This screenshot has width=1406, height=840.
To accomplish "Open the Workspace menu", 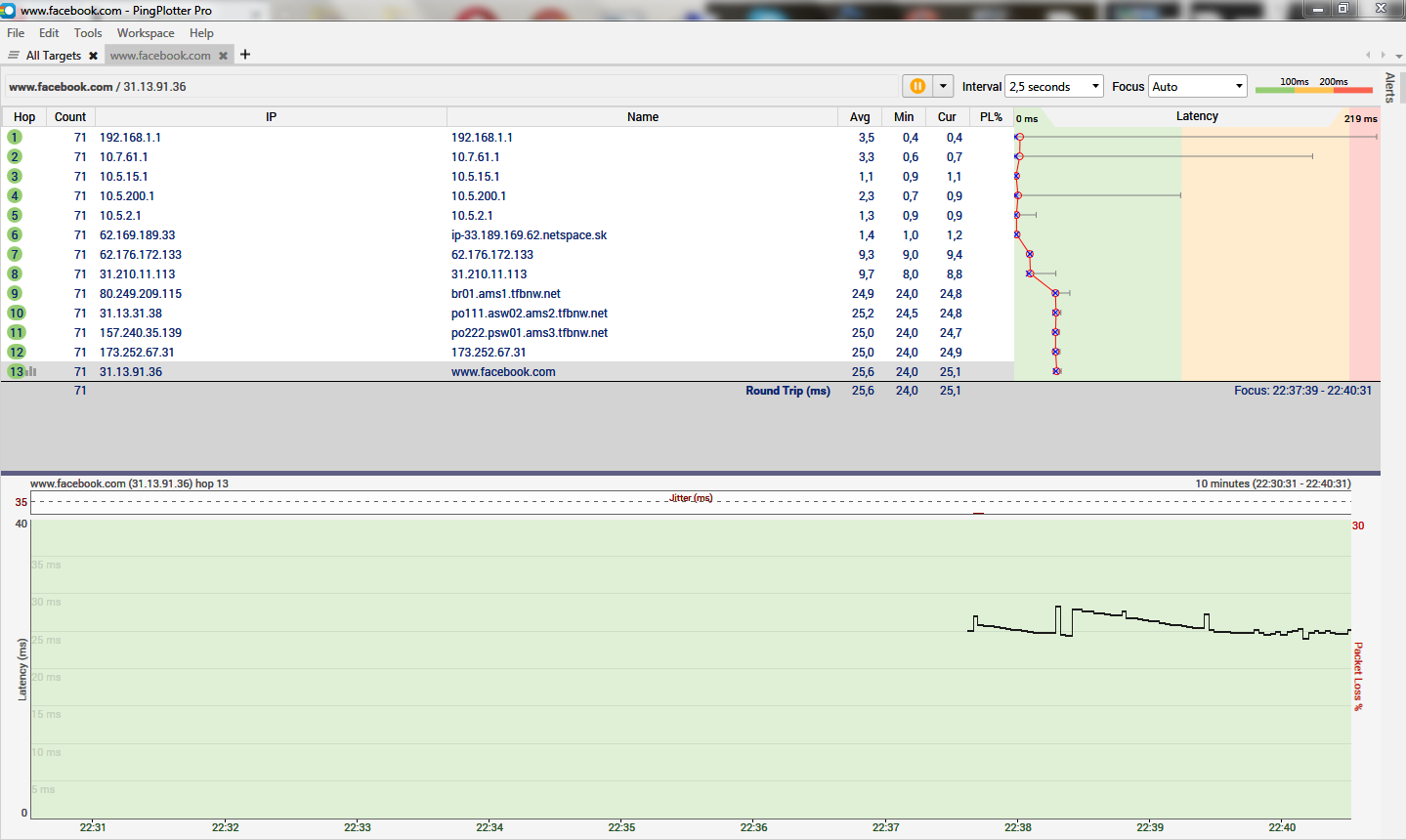I will click(146, 32).
